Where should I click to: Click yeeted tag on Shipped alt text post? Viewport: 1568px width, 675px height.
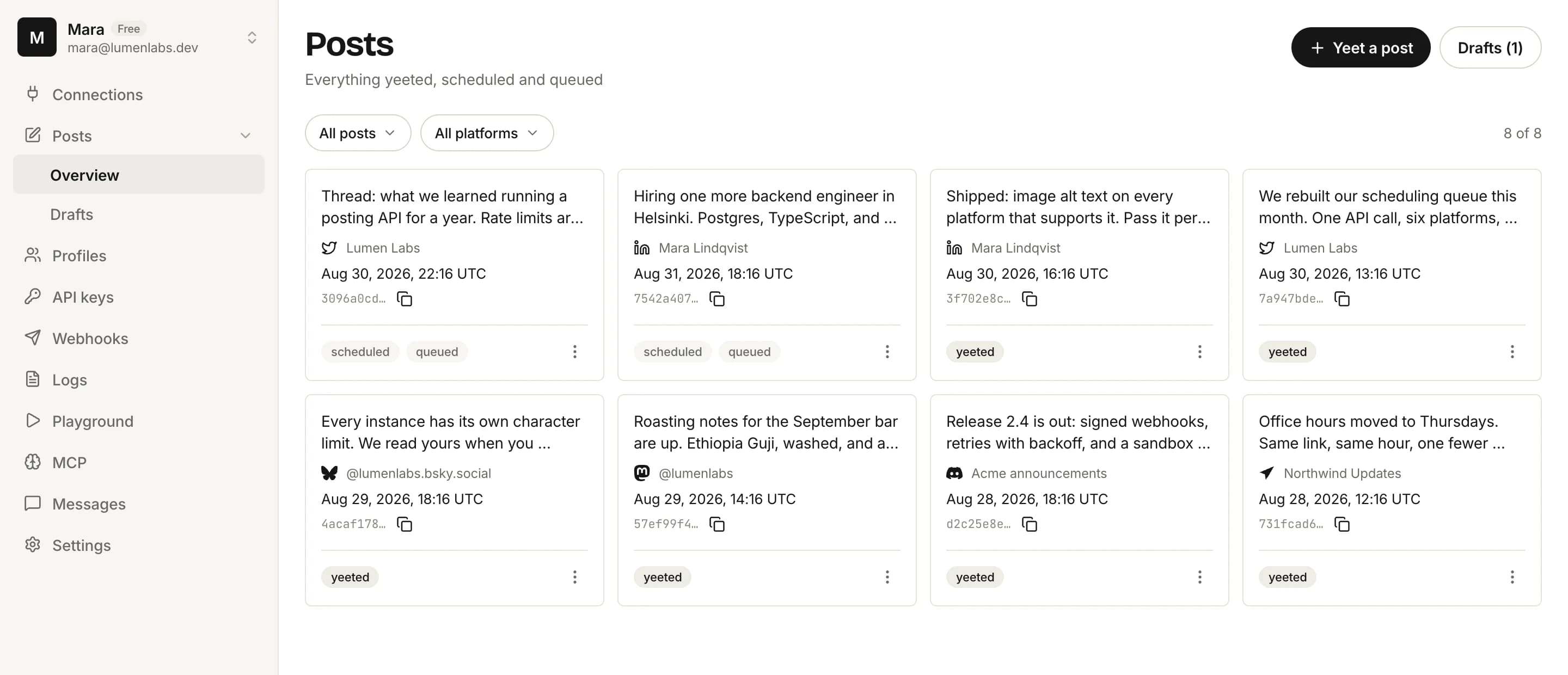[x=975, y=352]
